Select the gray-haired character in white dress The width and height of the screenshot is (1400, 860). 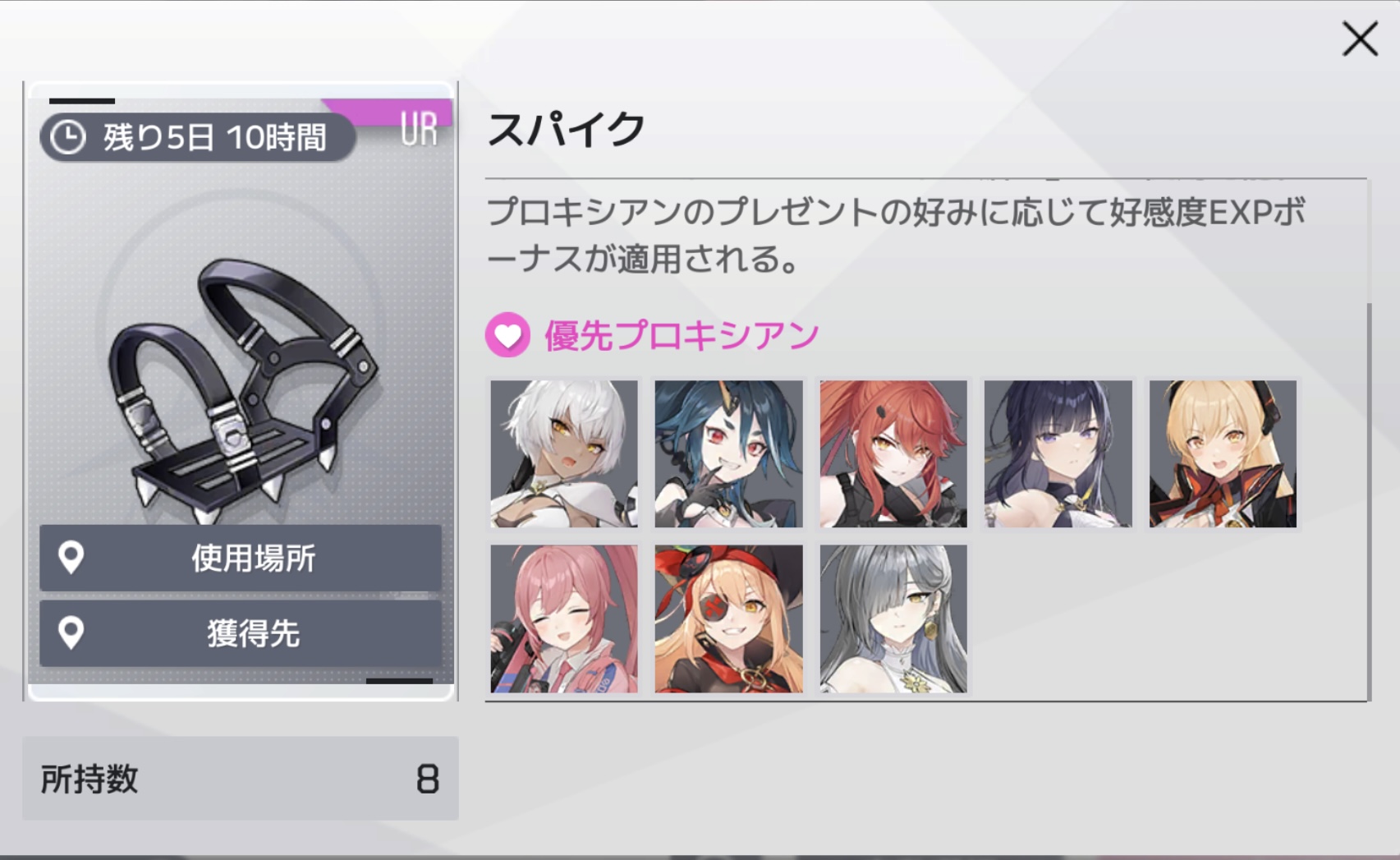[893, 619]
